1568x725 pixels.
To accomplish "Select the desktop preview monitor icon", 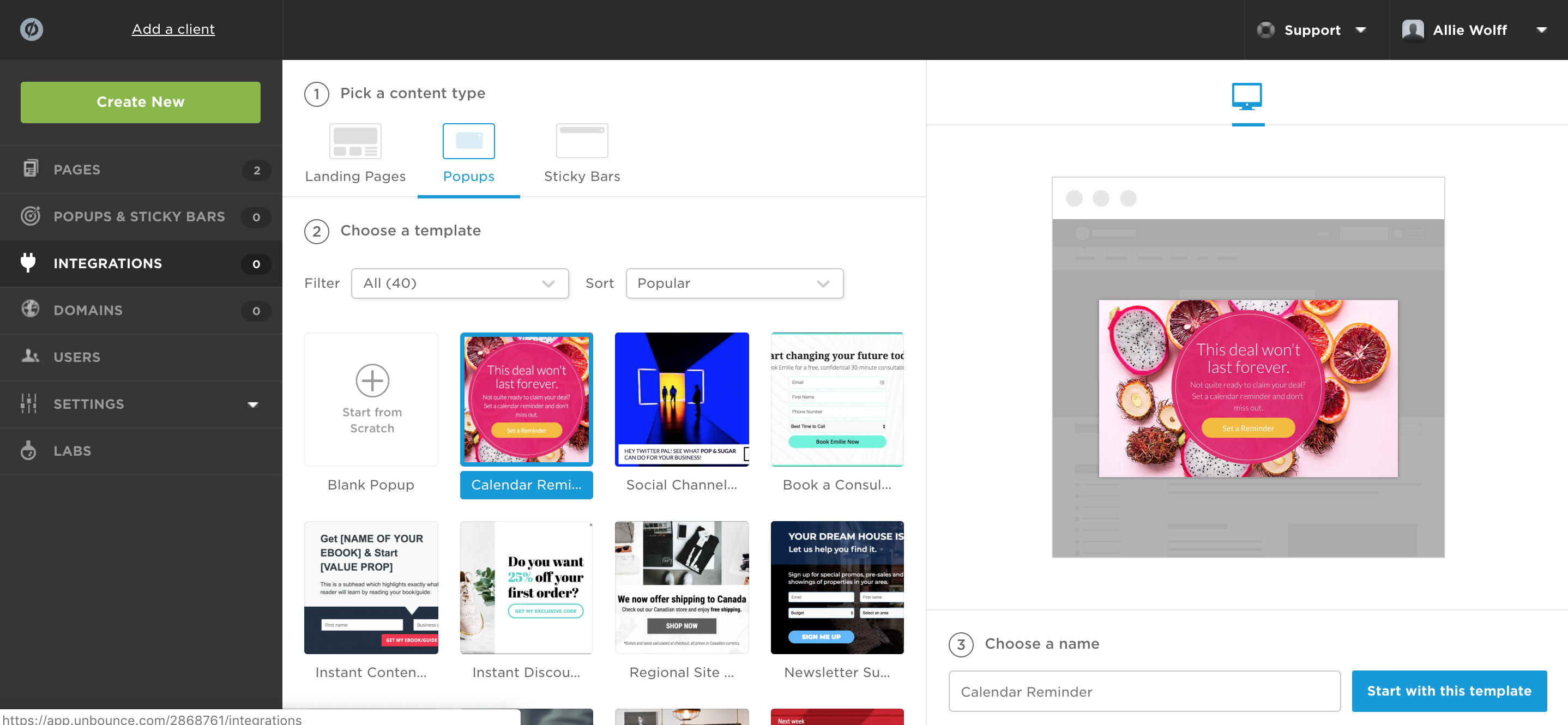I will [1247, 96].
